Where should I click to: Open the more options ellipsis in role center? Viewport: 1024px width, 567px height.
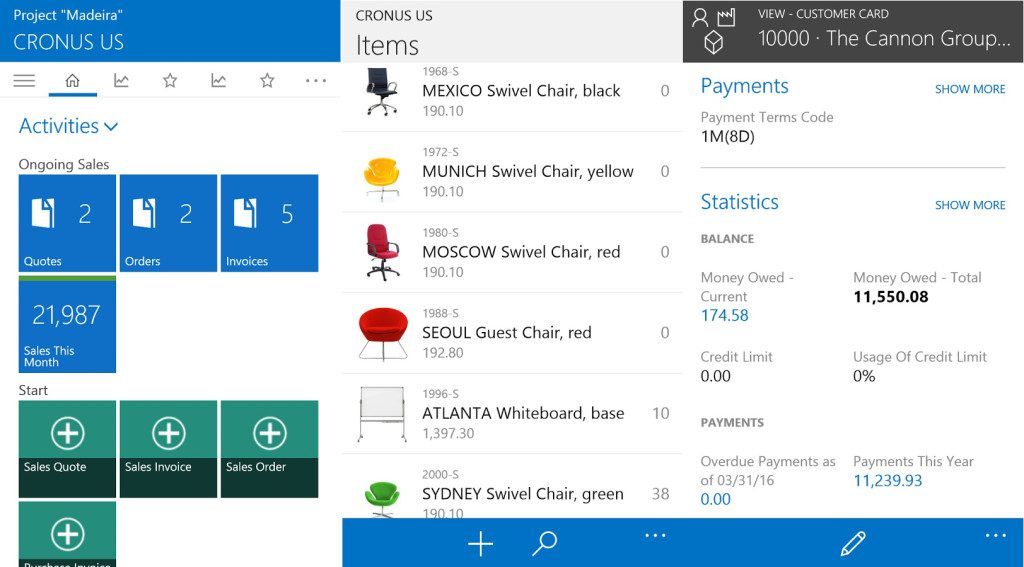(315, 81)
